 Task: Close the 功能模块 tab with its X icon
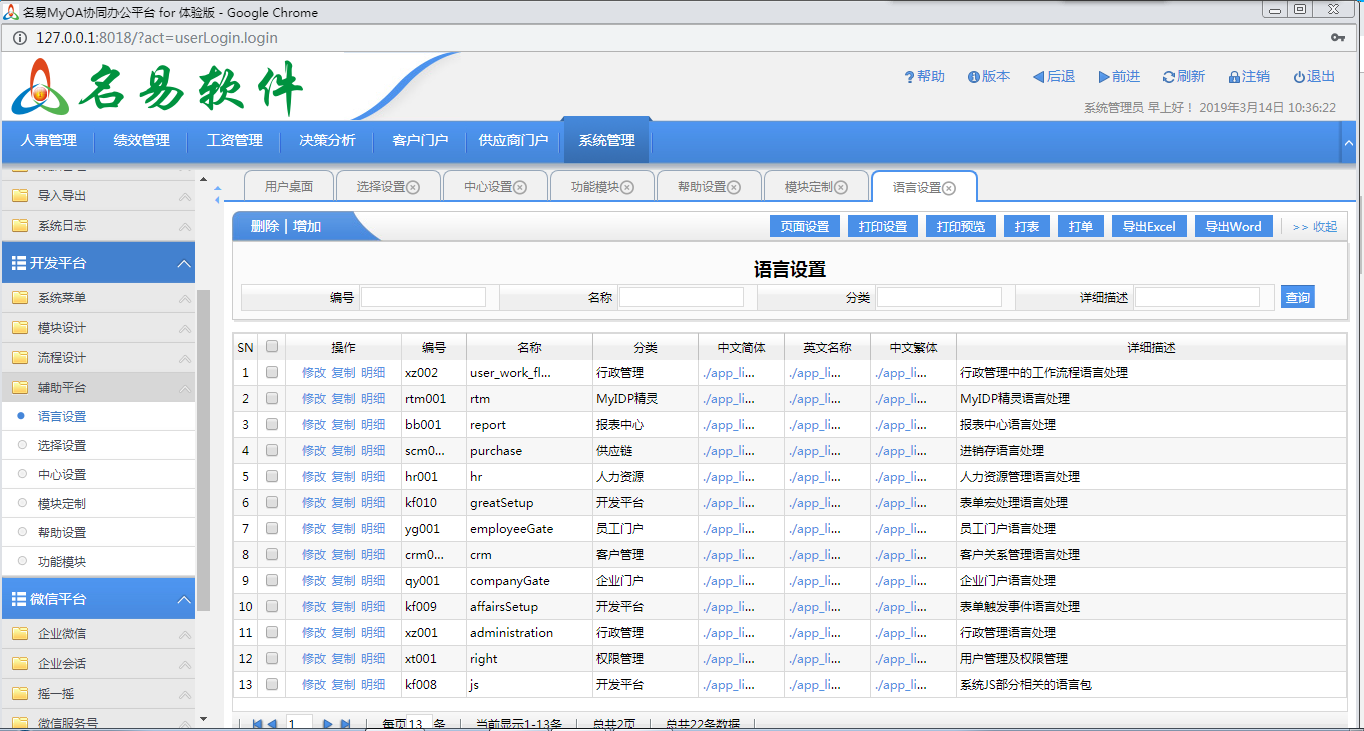627,187
